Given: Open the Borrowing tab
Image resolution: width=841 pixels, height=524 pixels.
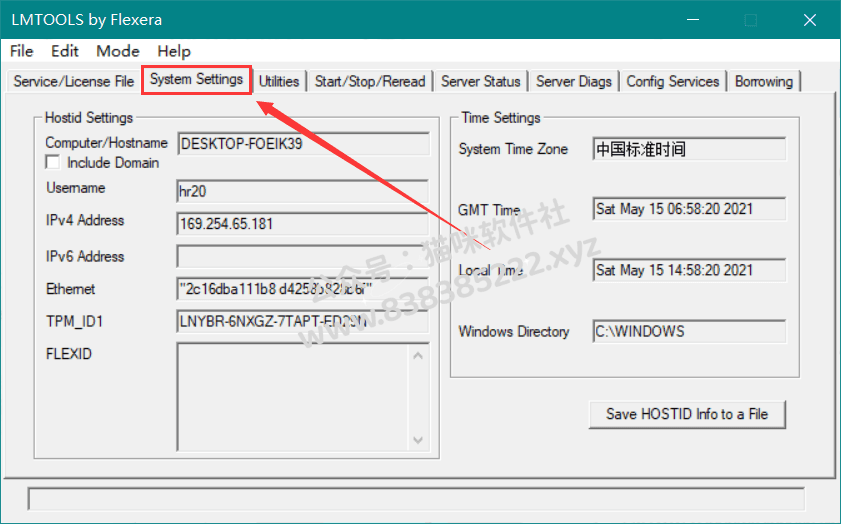Looking at the screenshot, I should [764, 82].
